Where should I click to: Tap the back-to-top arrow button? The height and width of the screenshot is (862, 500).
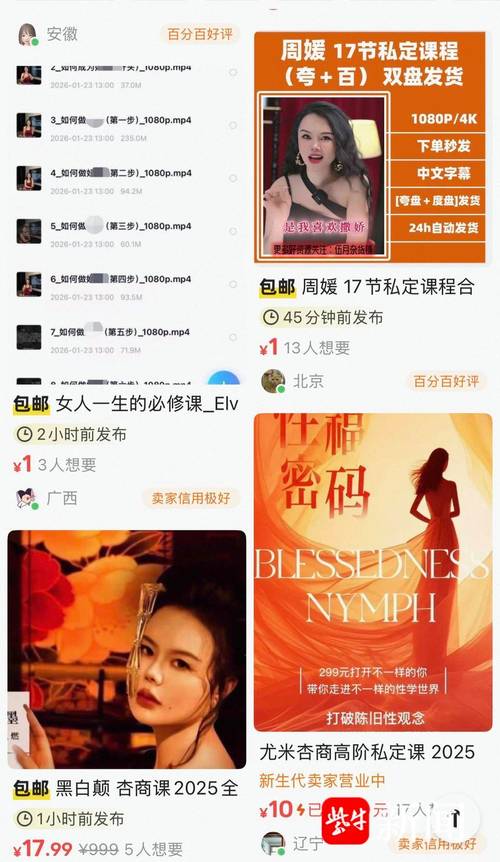click(455, 819)
